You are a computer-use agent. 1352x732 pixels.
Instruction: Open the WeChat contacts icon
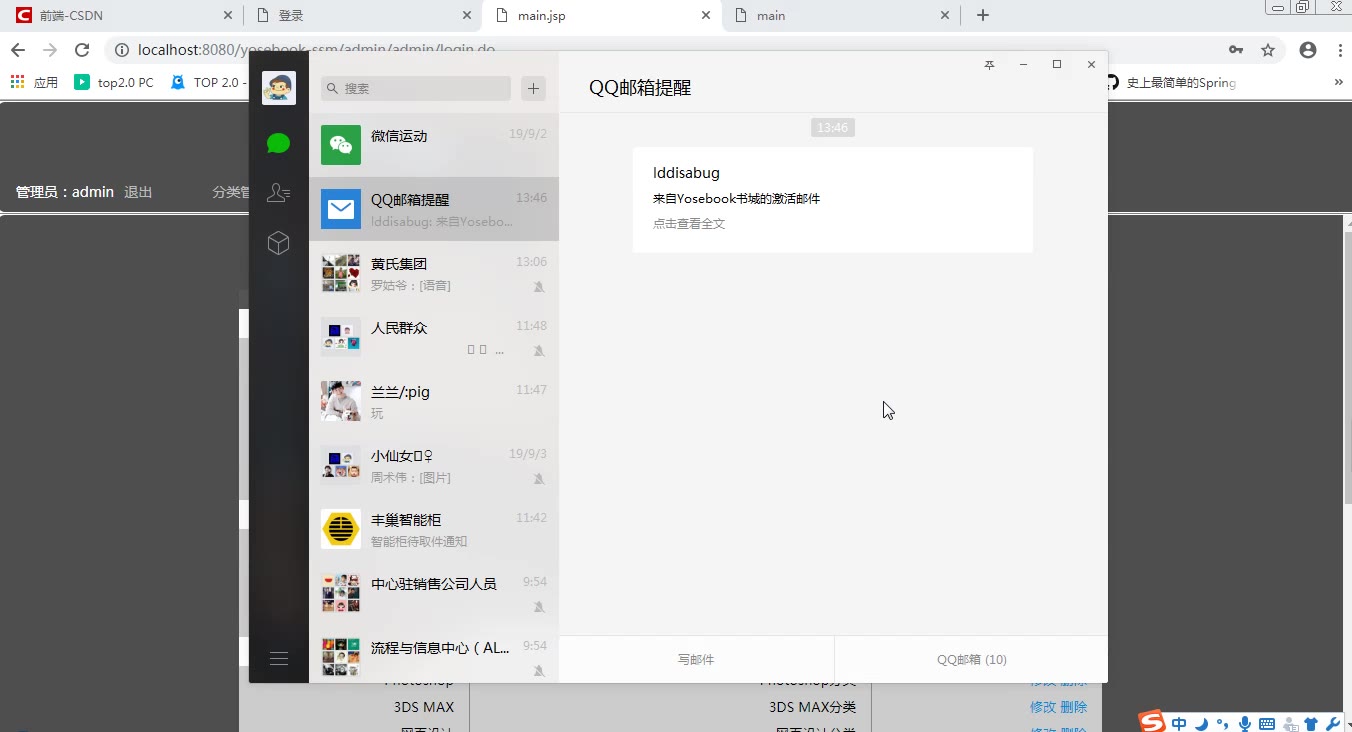click(x=279, y=193)
